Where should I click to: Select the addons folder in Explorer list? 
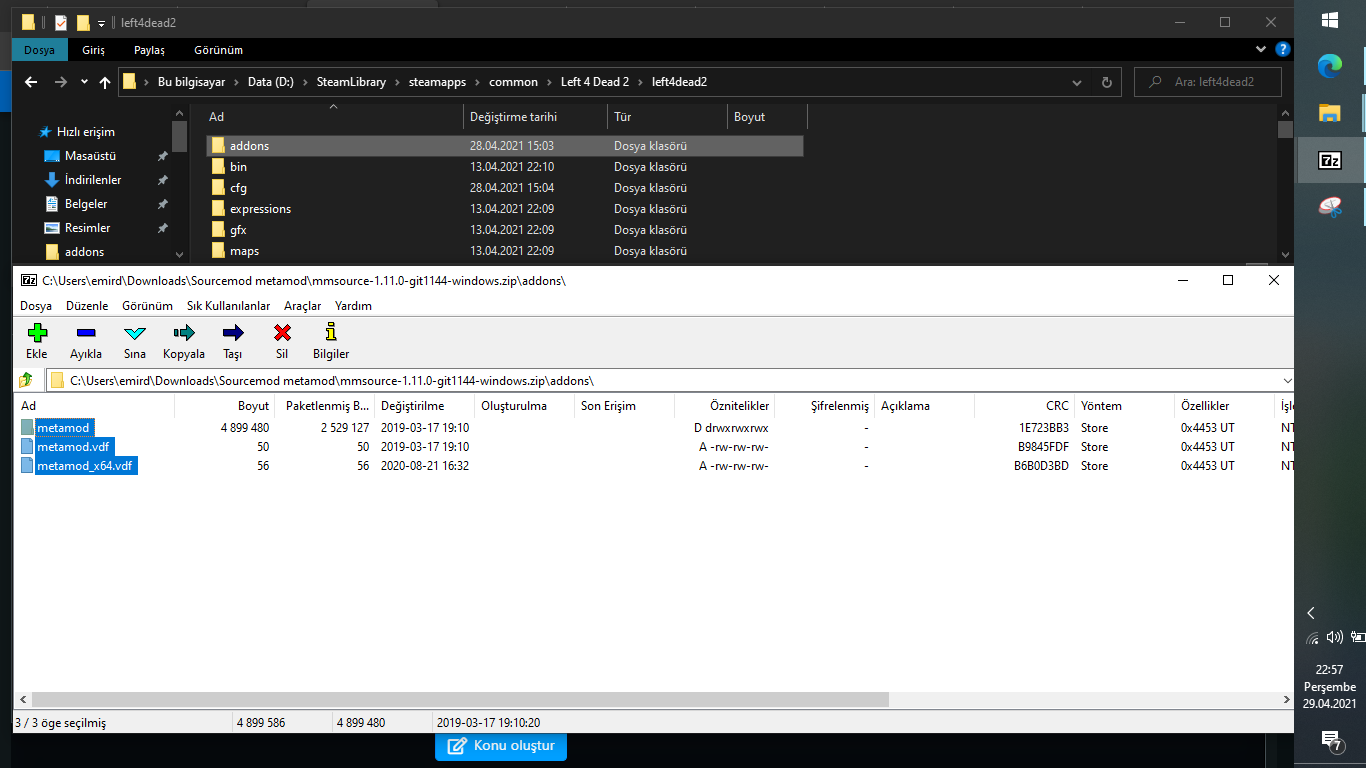(505, 146)
